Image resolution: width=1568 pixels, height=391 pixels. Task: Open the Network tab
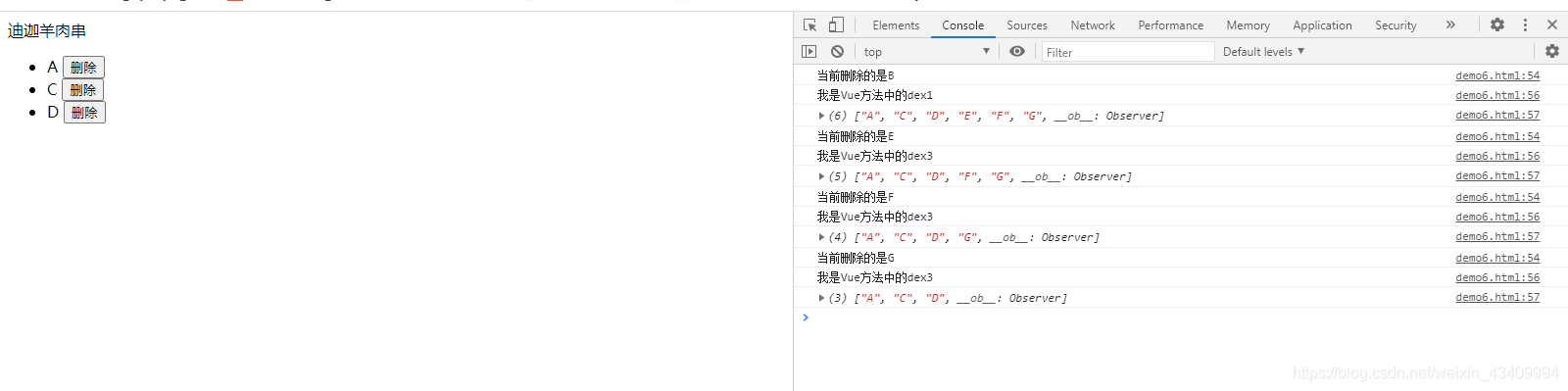(x=1093, y=25)
